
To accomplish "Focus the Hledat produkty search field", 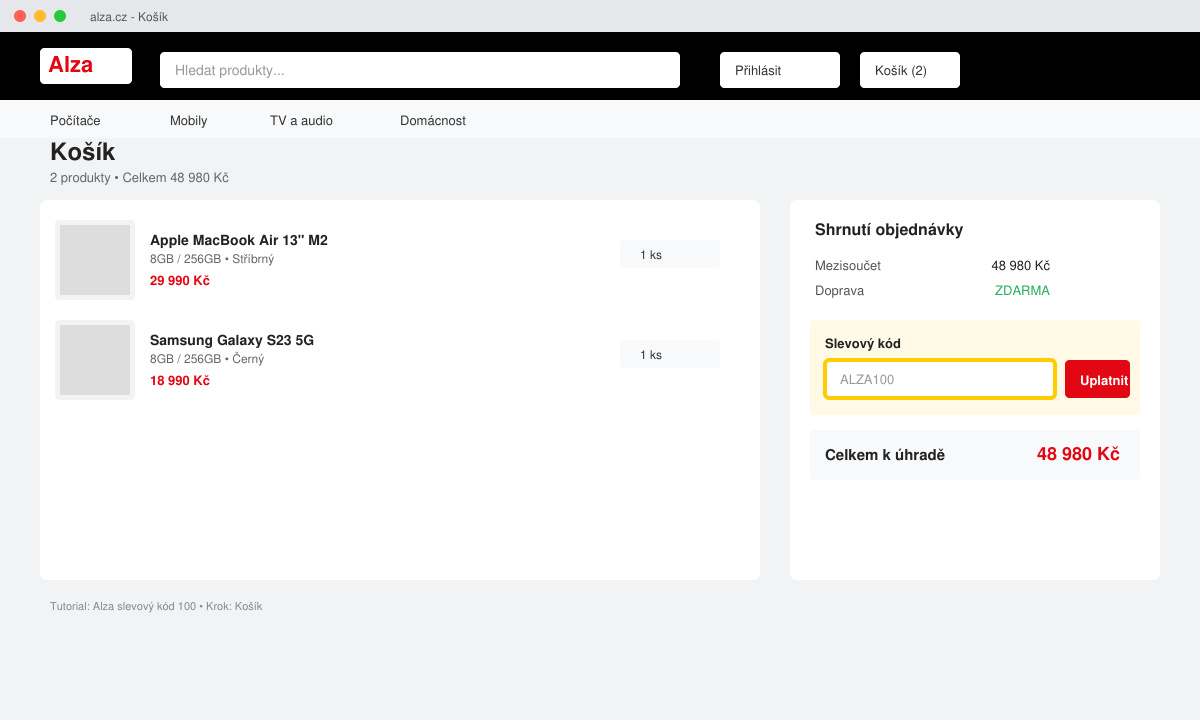I will [420, 70].
